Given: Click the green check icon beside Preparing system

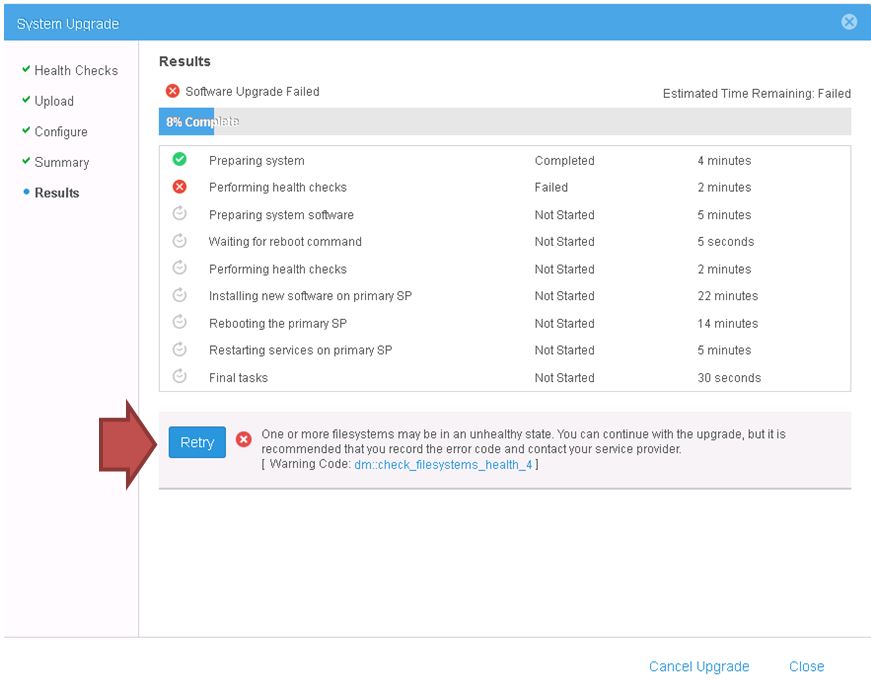Looking at the screenshot, I should point(182,160).
